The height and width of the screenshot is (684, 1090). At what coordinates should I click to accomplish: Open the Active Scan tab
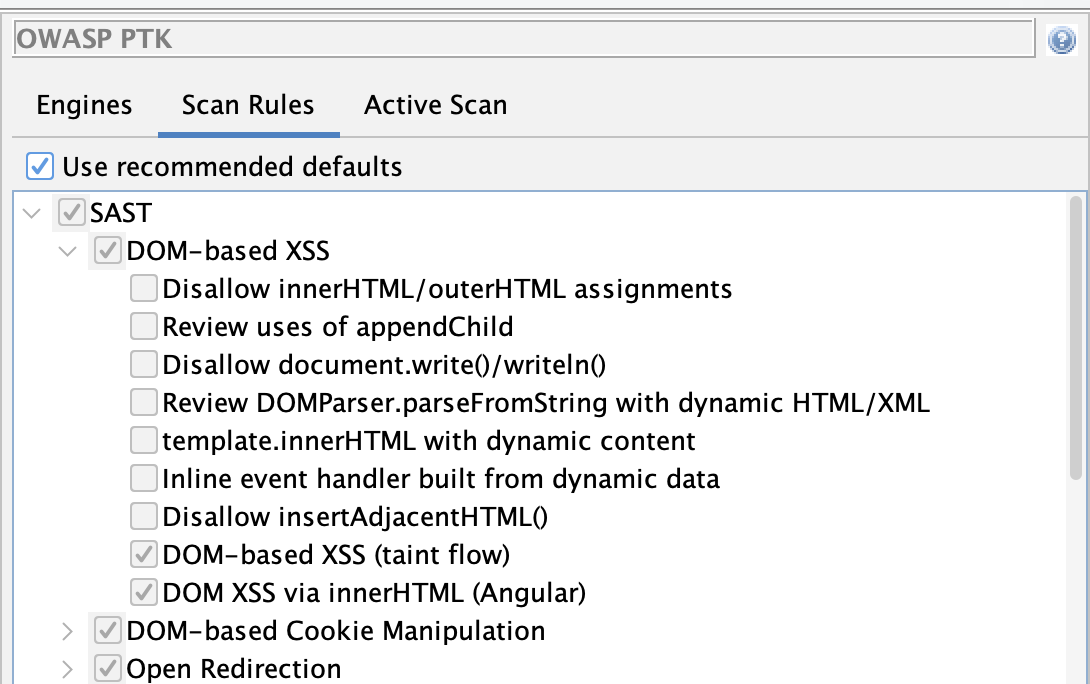pos(436,105)
